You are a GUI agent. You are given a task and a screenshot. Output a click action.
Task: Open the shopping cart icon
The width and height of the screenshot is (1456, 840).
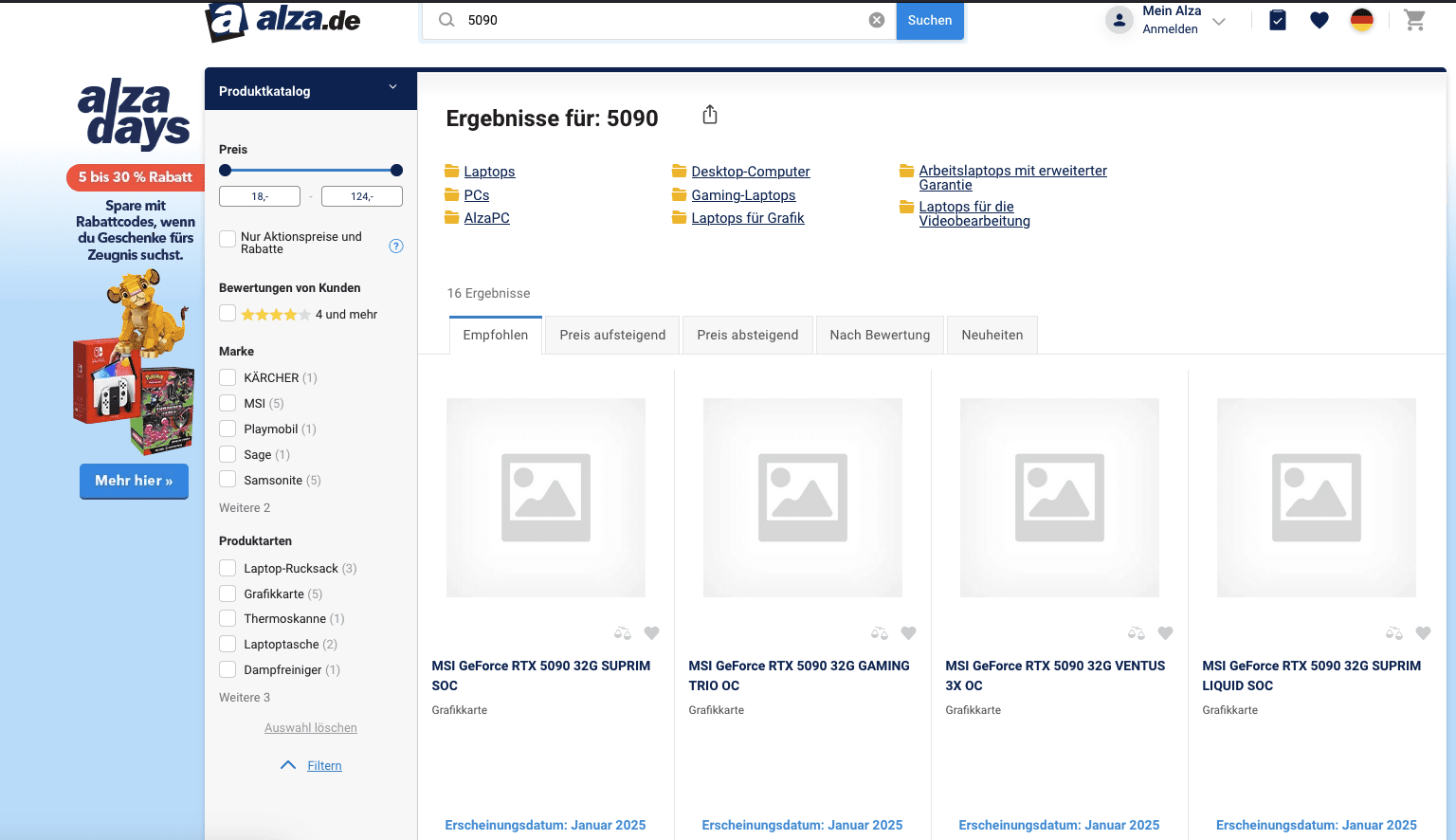coord(1414,20)
